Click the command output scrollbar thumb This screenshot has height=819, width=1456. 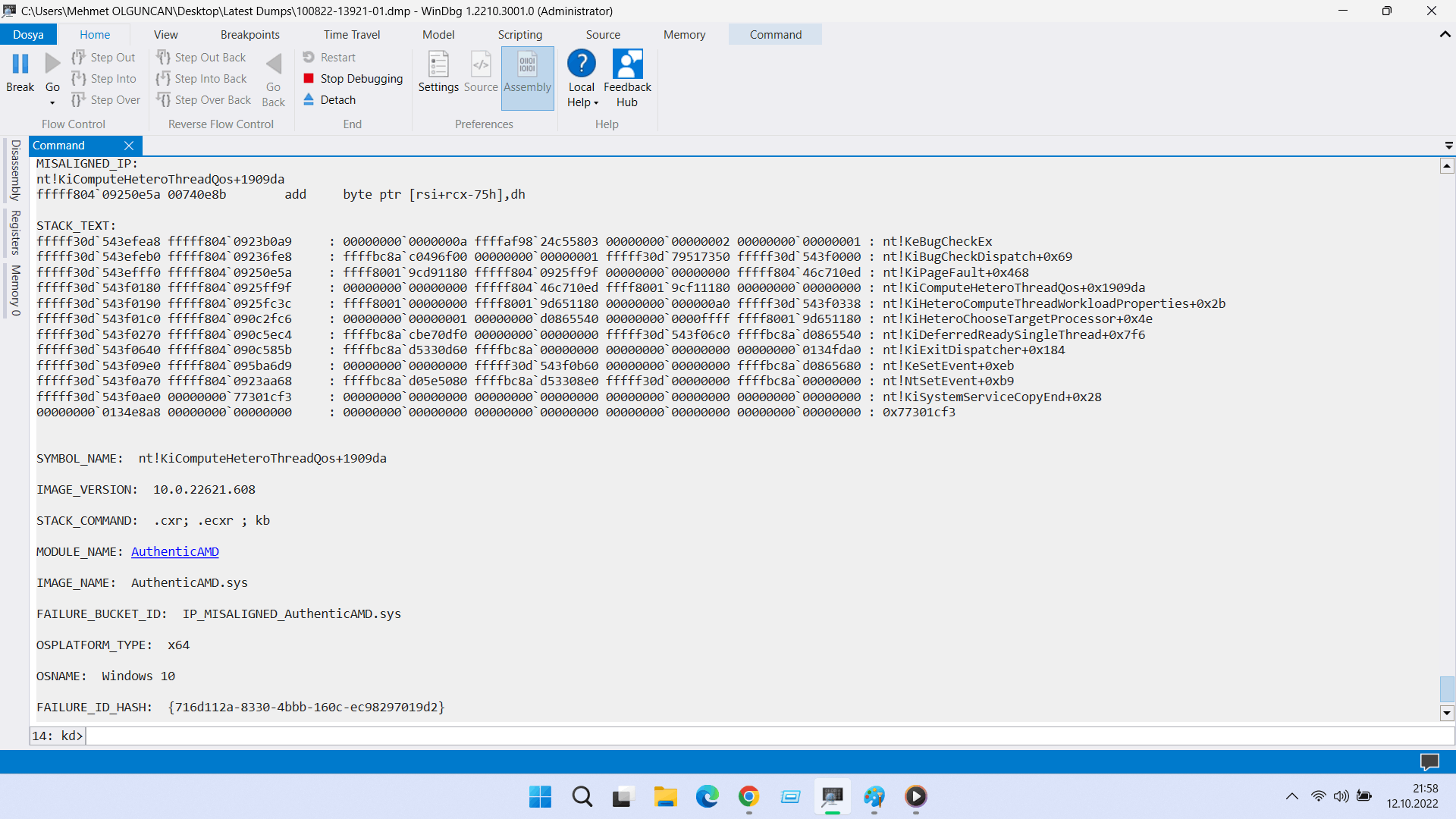pos(1446,689)
